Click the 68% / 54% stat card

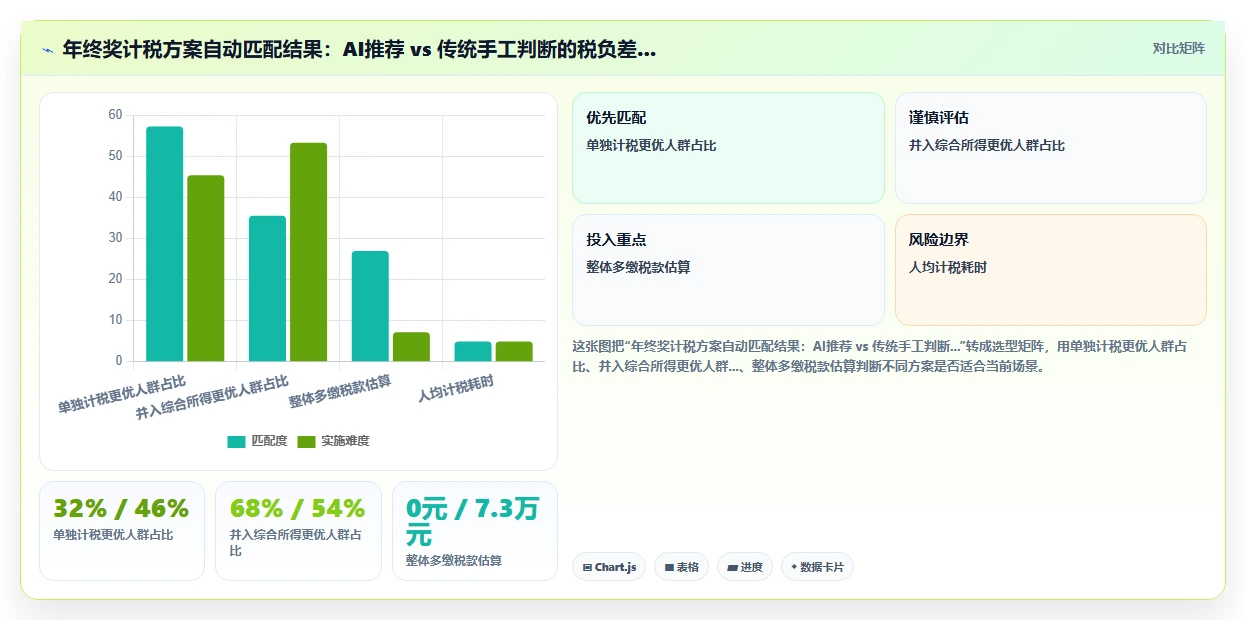click(298, 531)
